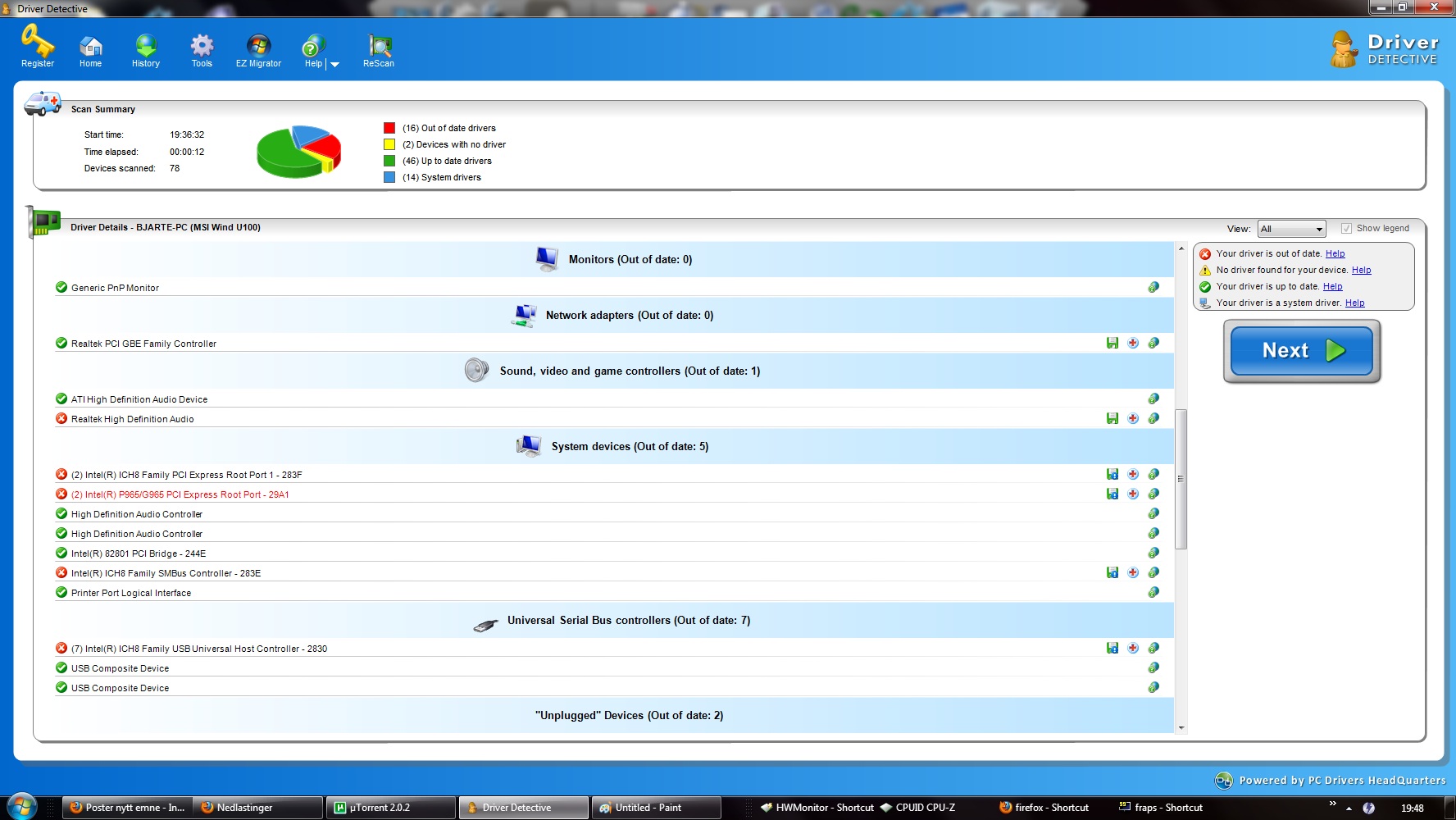Image resolution: width=1456 pixels, height=820 pixels.
Task: Open Help link for up to date driver
Action: point(1332,287)
